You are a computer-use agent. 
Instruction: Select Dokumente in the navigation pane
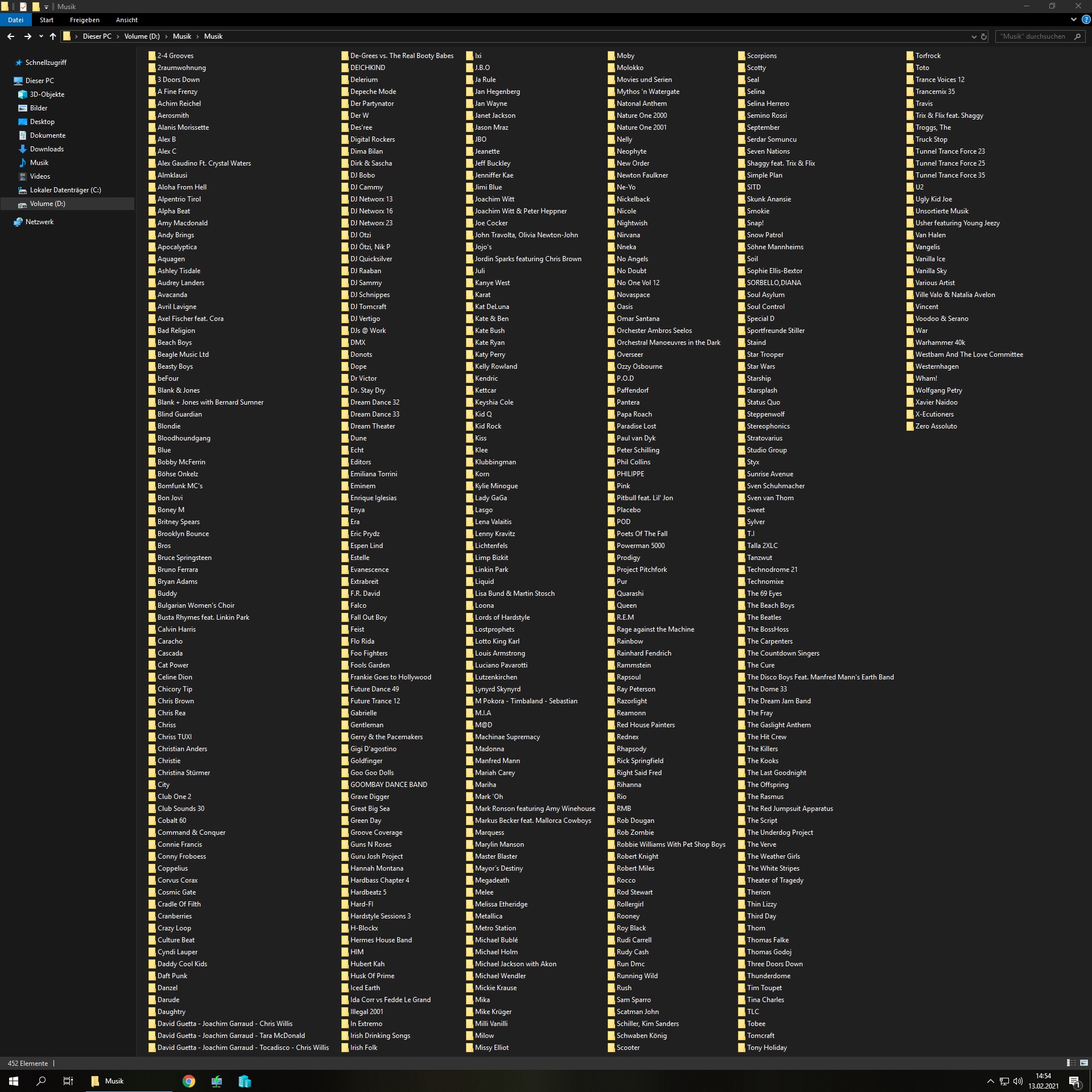click(42, 135)
